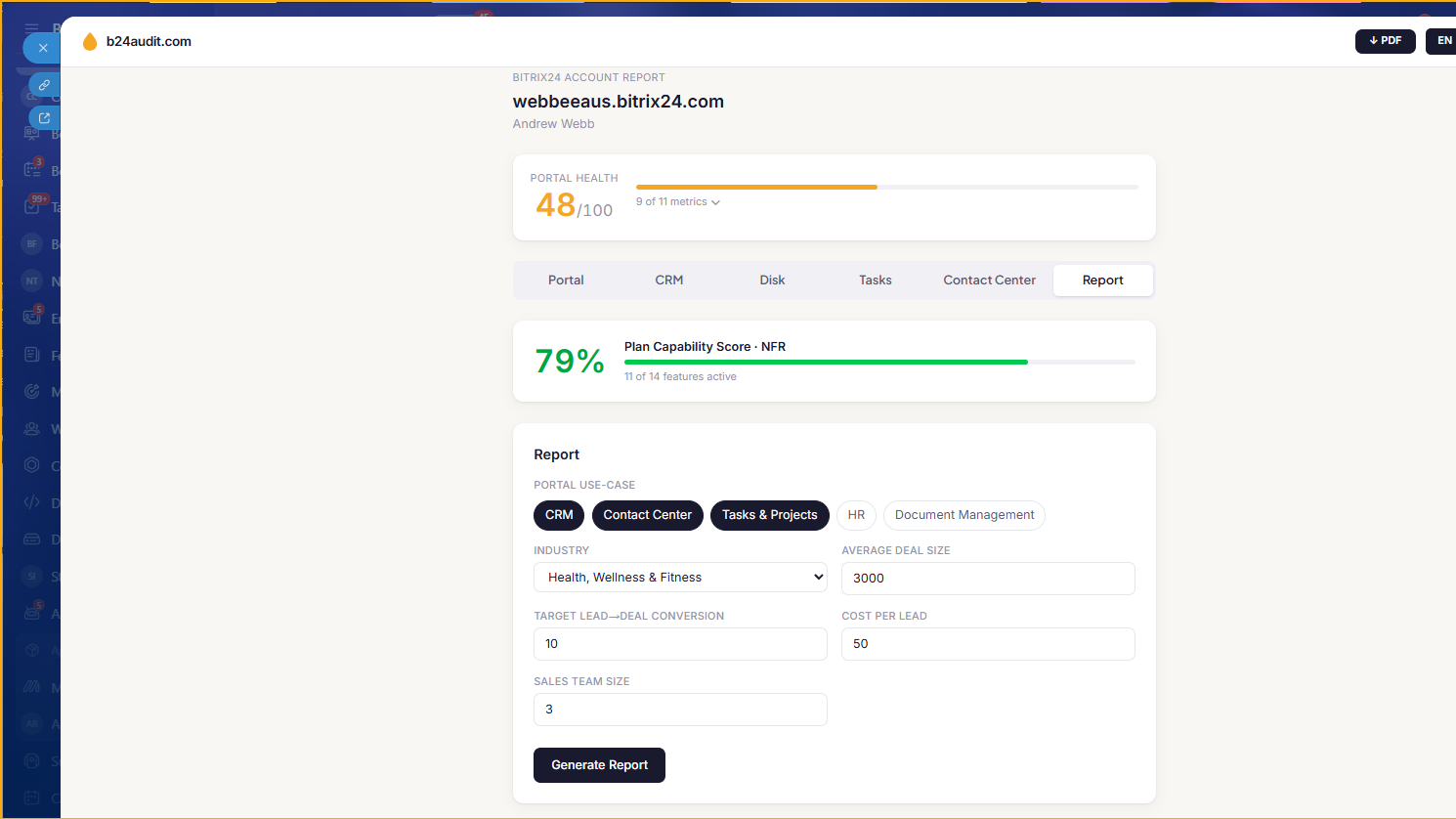Click the BF avatar in the left sidebar
The height and width of the screenshot is (819, 1456).
[32, 243]
